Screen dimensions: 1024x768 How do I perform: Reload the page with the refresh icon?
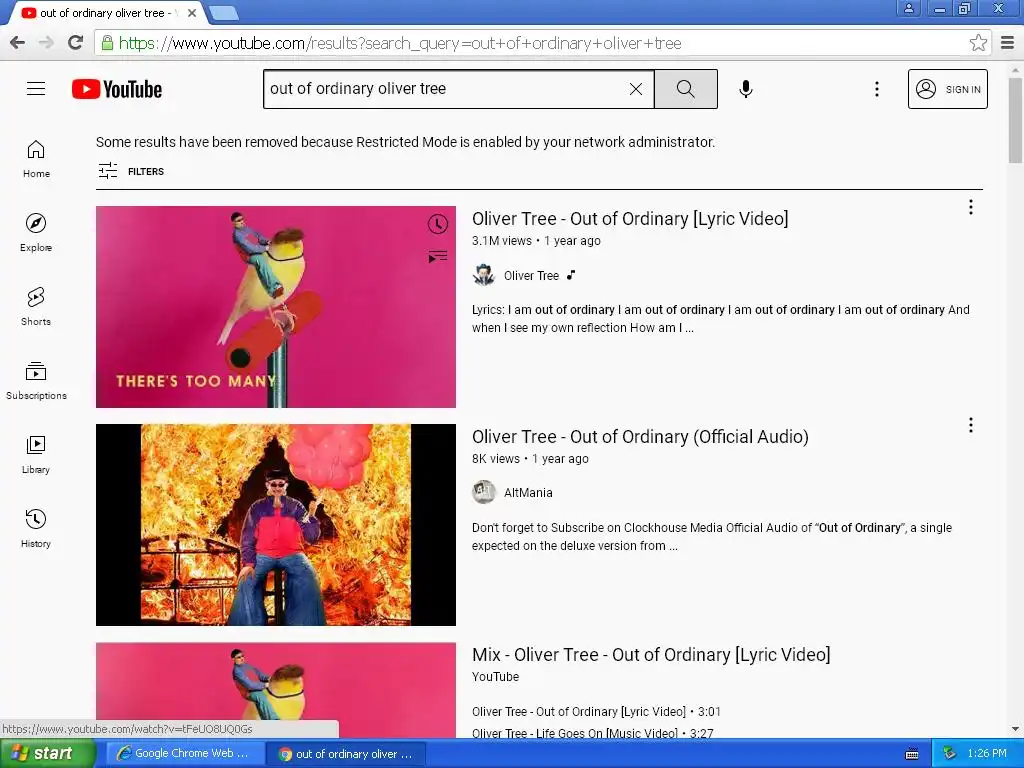(x=76, y=43)
